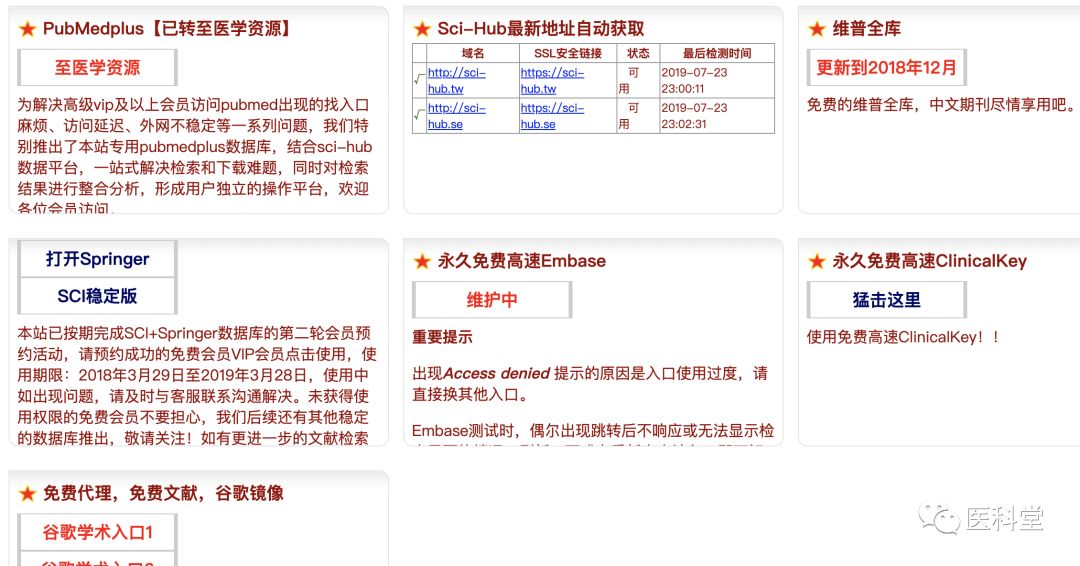The width and height of the screenshot is (1080, 566).
Task: Click check mark icon in sci-hub.se row
Action: click(x=419, y=114)
